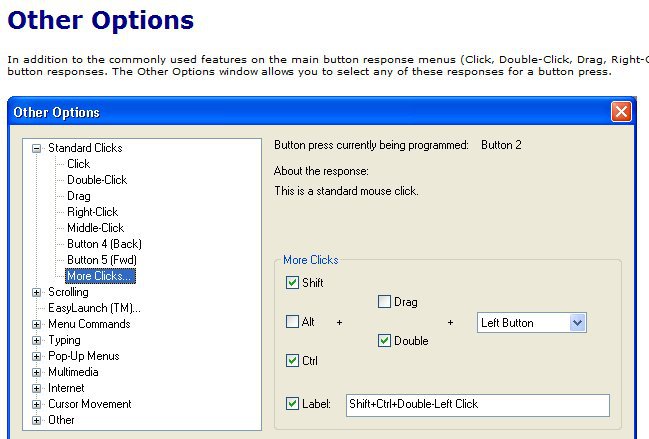
Task: Expand the Scrolling category
Action: coord(36,293)
